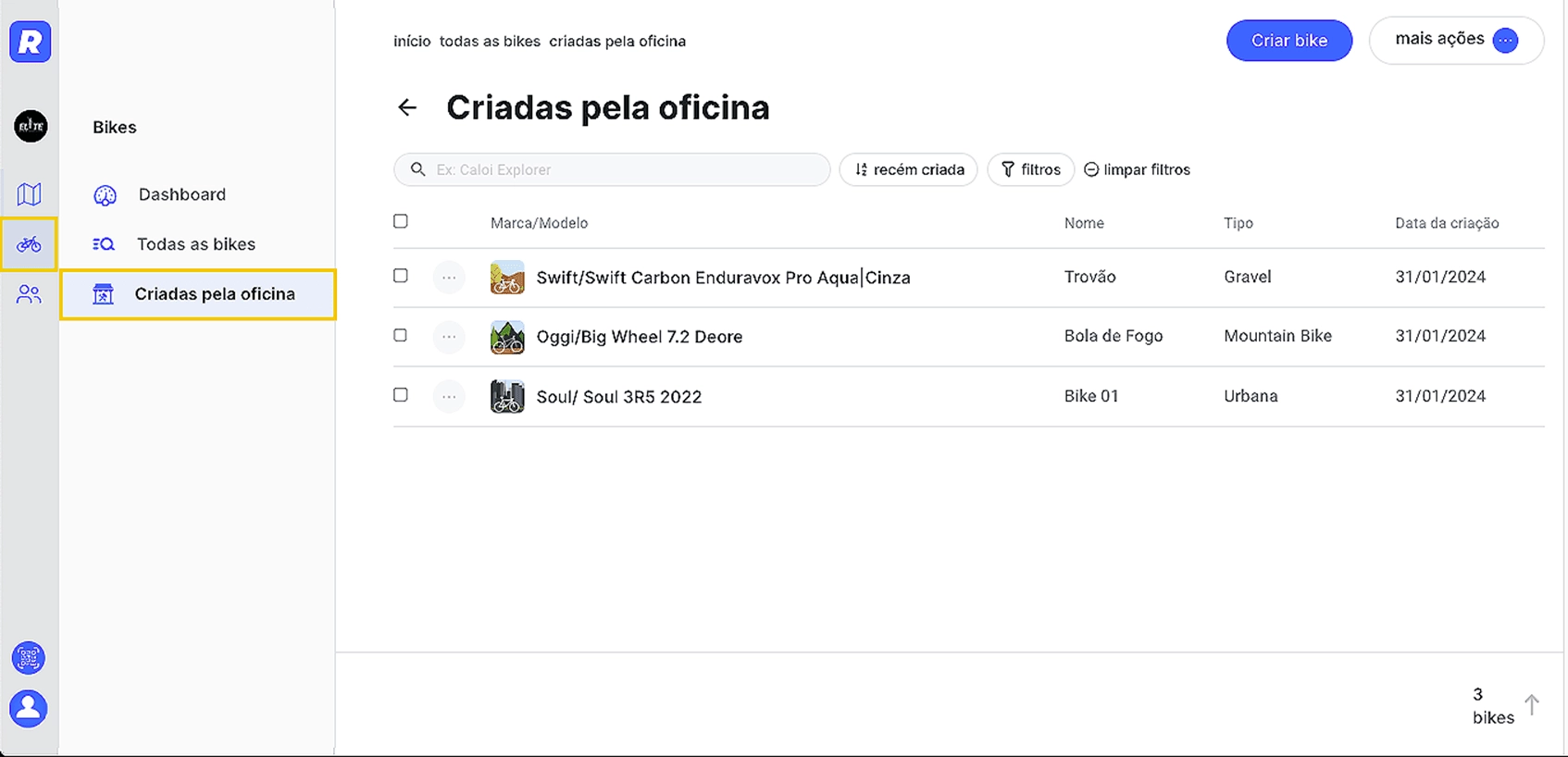Open options menu for Swift bike row
Screen dimensions: 1568x757
(x=449, y=278)
